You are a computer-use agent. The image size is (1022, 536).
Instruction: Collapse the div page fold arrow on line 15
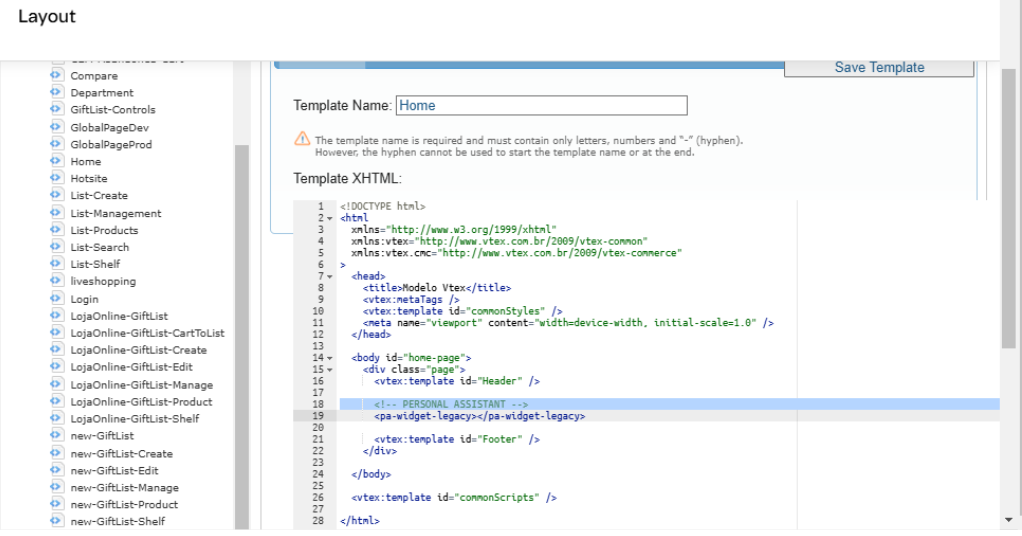pos(330,370)
